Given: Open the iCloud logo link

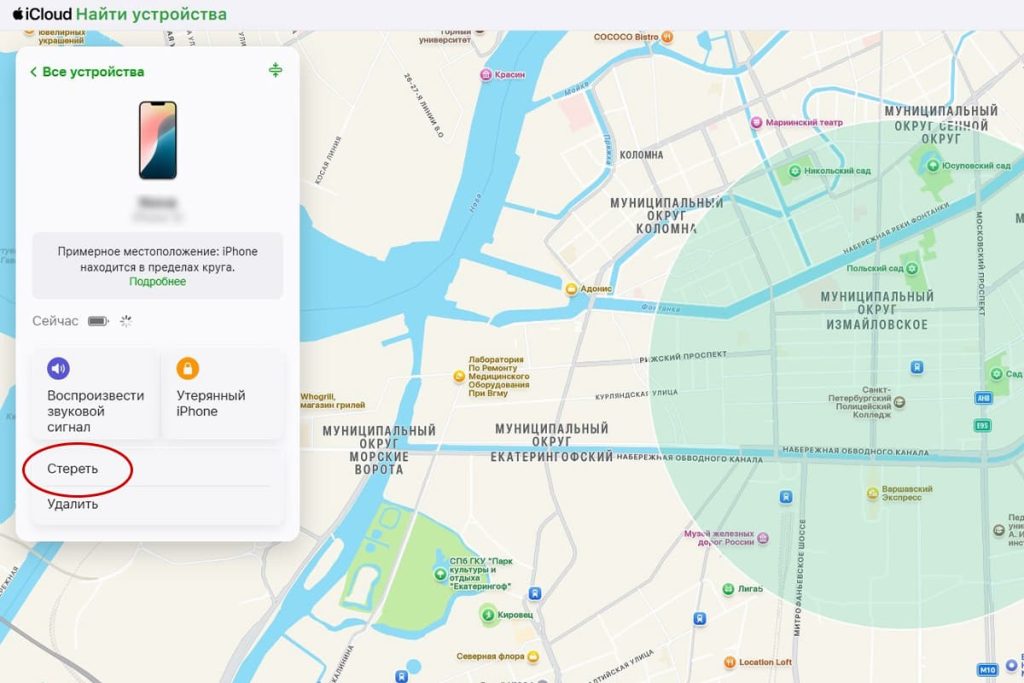Looking at the screenshot, I should coord(42,14).
